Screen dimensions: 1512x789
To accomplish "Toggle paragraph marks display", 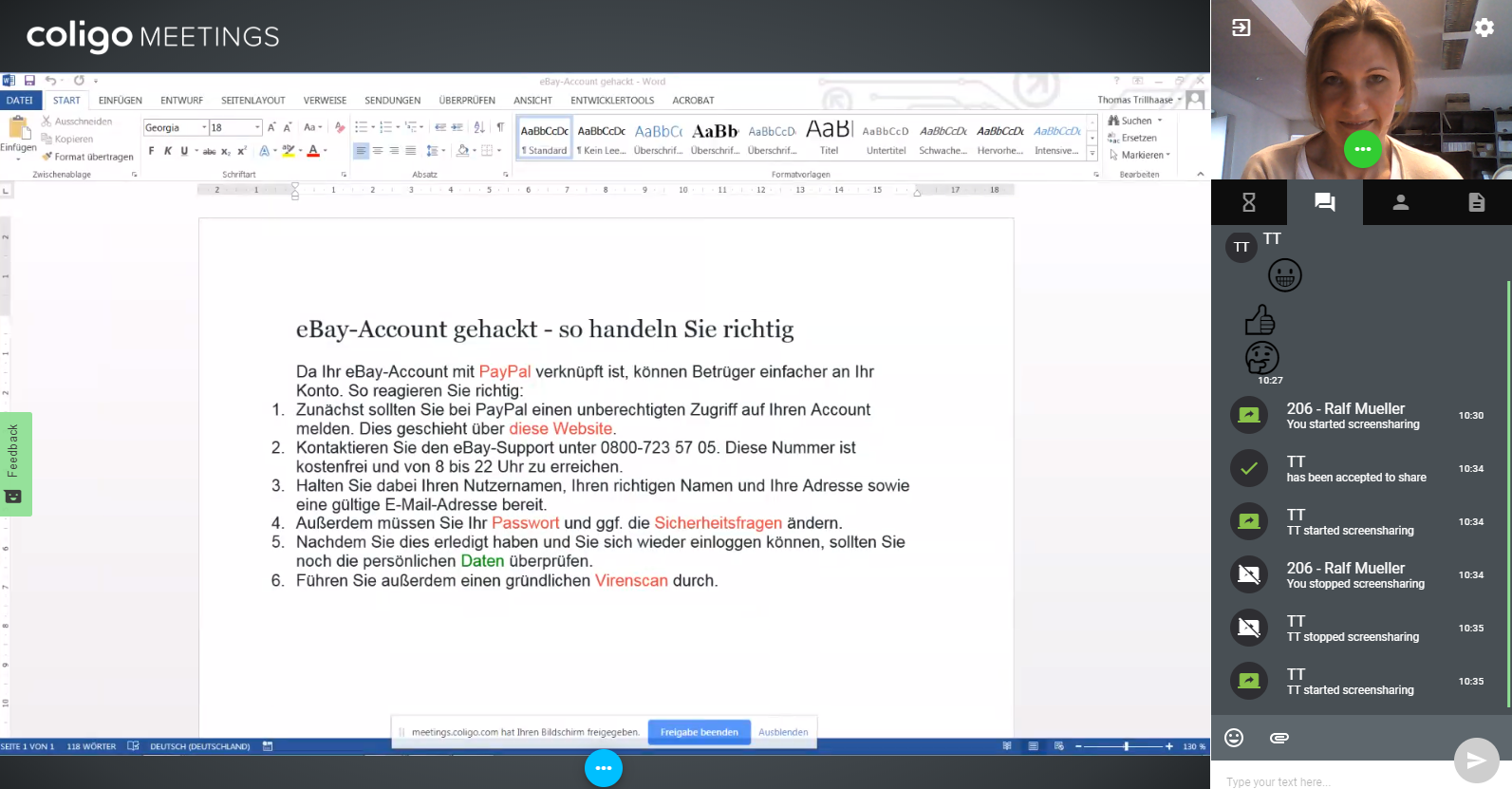I will [x=500, y=127].
